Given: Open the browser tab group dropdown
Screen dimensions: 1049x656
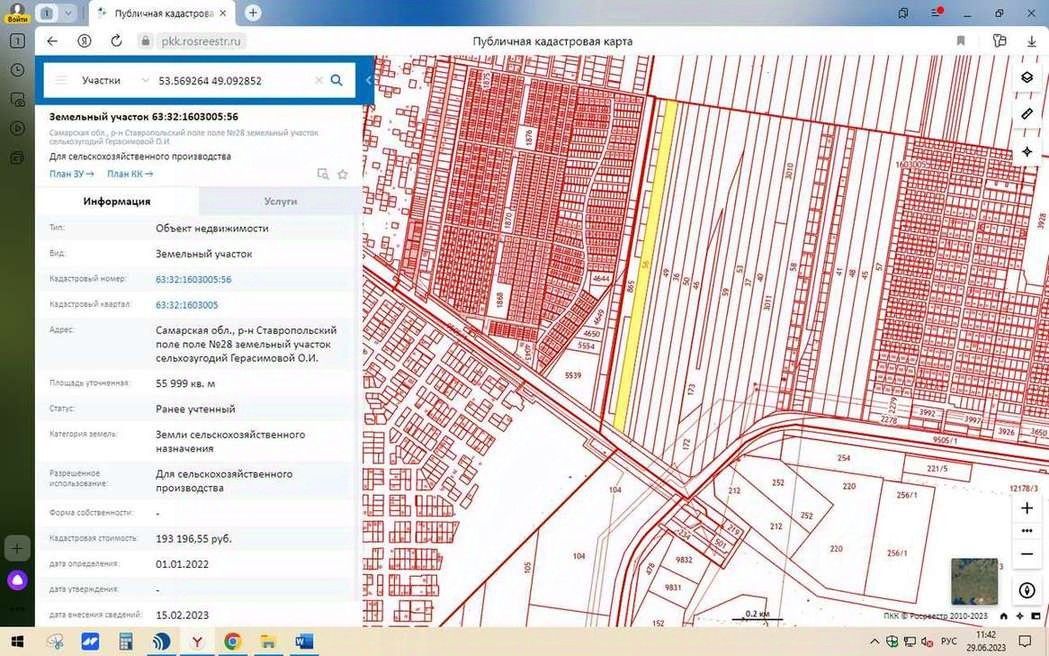Looking at the screenshot, I should [x=68, y=13].
